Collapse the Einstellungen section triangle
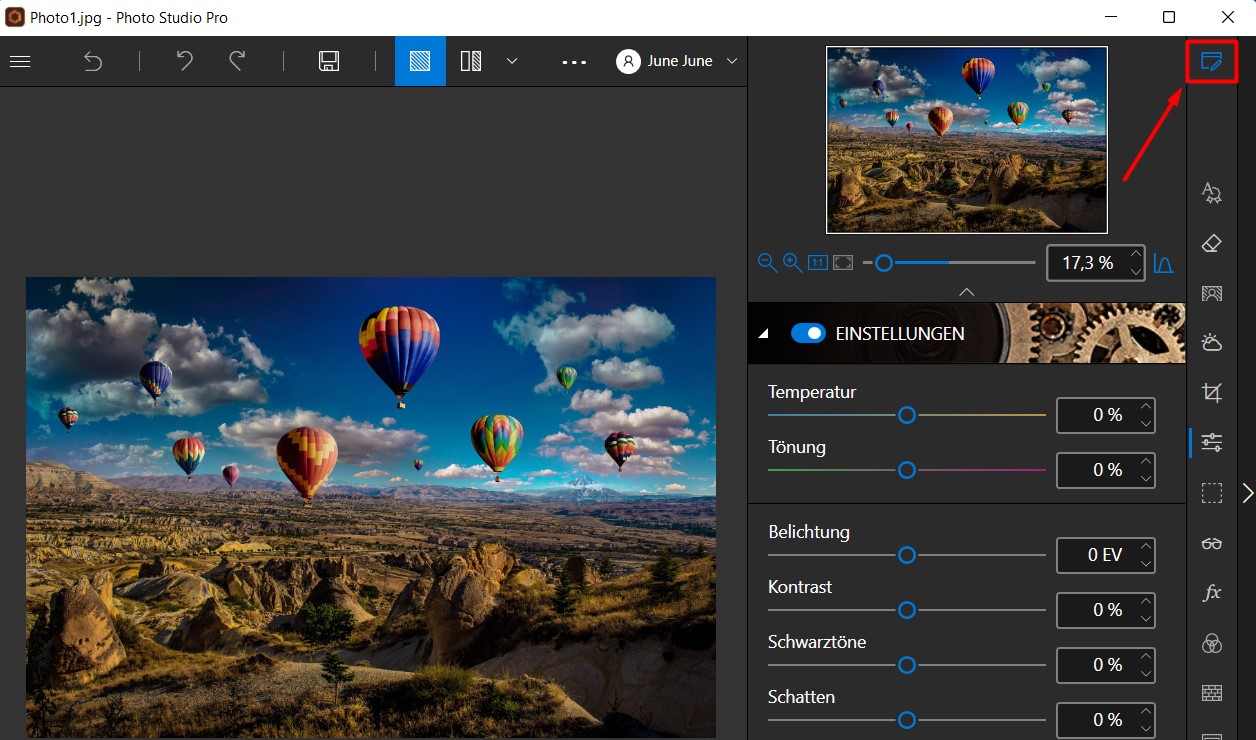 tap(764, 334)
